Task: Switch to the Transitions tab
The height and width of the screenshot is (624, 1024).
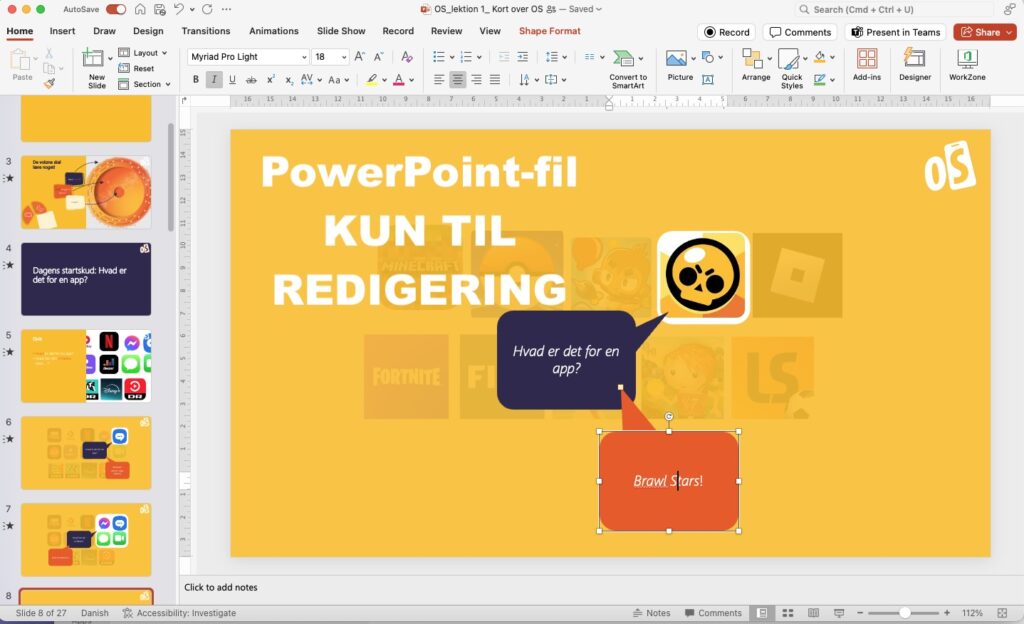Action: tap(205, 31)
